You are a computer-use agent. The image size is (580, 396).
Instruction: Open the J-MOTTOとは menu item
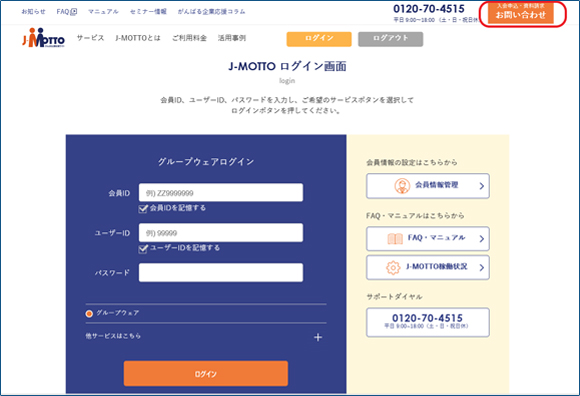pyautogui.click(x=138, y=38)
